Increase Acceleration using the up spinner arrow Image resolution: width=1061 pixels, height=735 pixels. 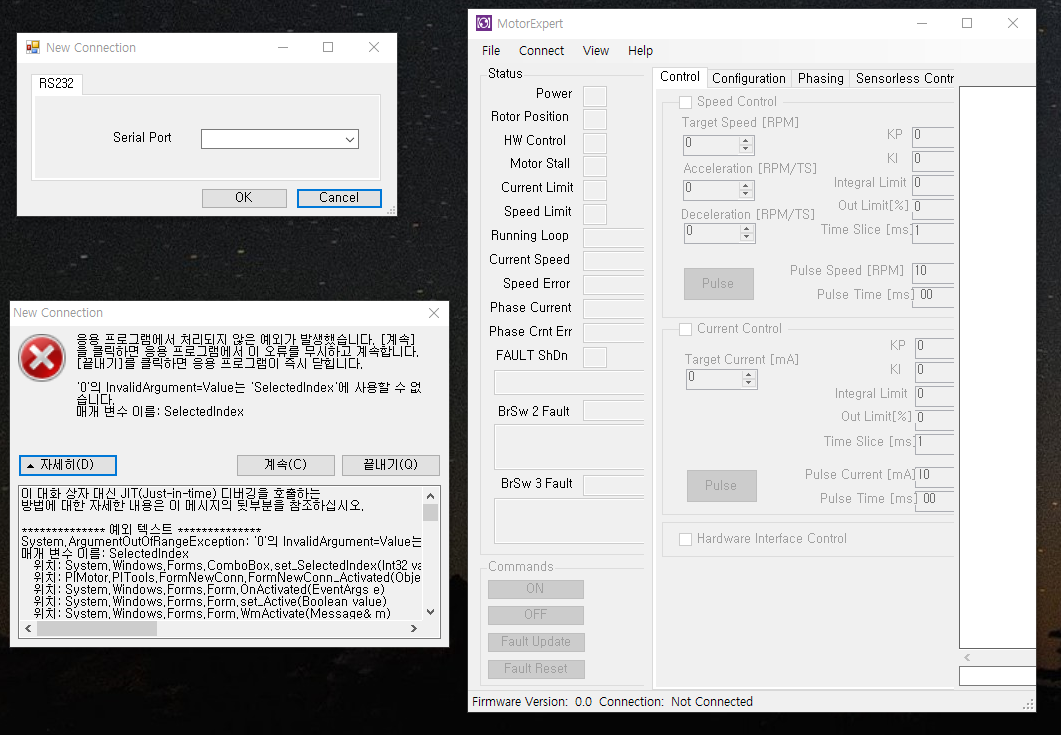click(746, 185)
